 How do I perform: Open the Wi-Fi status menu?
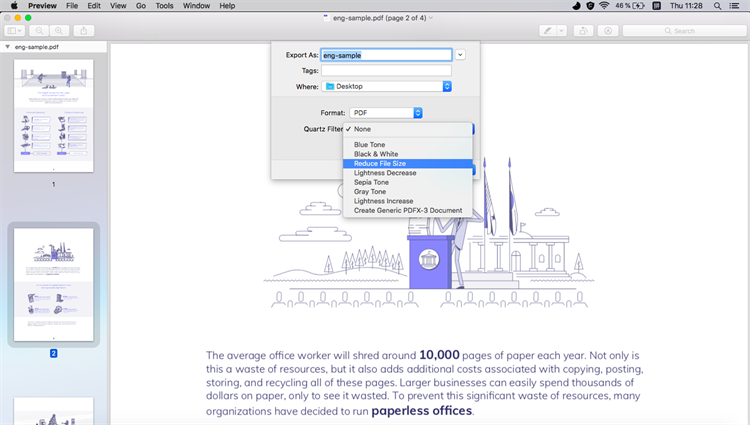[604, 6]
